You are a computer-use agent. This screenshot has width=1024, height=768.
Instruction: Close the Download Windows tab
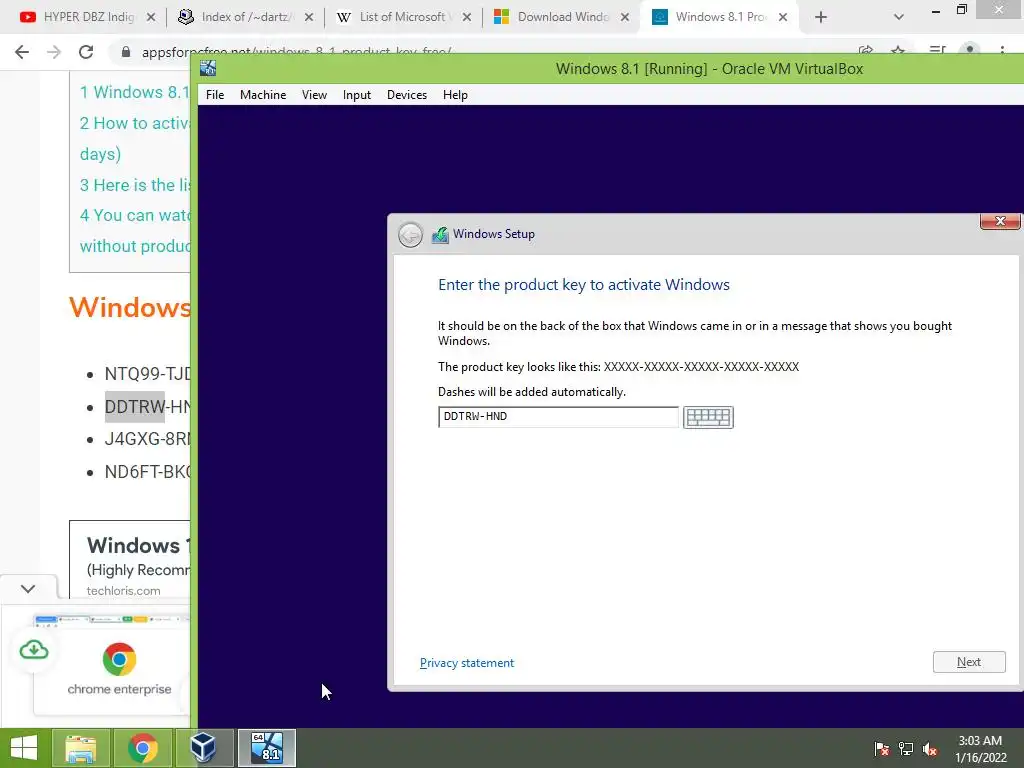click(625, 17)
